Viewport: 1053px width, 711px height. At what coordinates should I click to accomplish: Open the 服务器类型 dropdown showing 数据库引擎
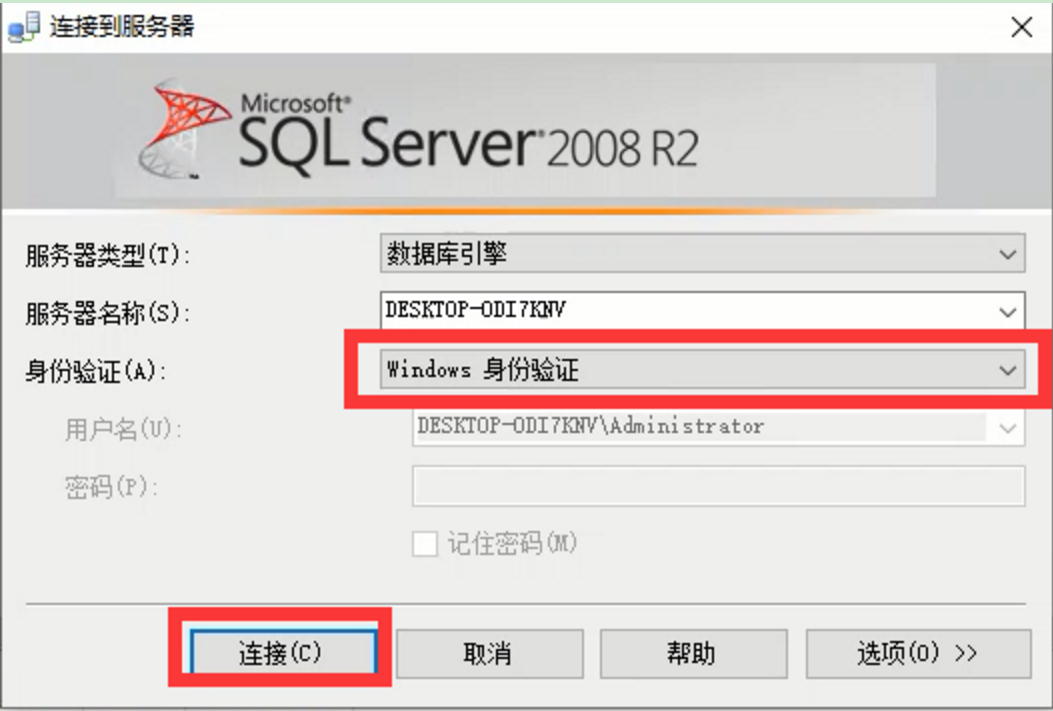702,253
